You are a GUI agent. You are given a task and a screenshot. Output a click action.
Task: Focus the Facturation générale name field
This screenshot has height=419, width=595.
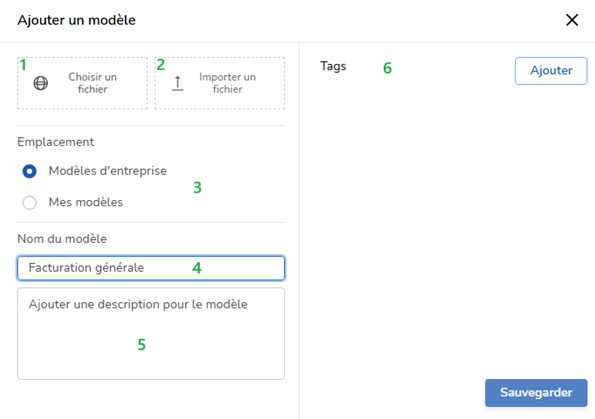[x=151, y=268]
